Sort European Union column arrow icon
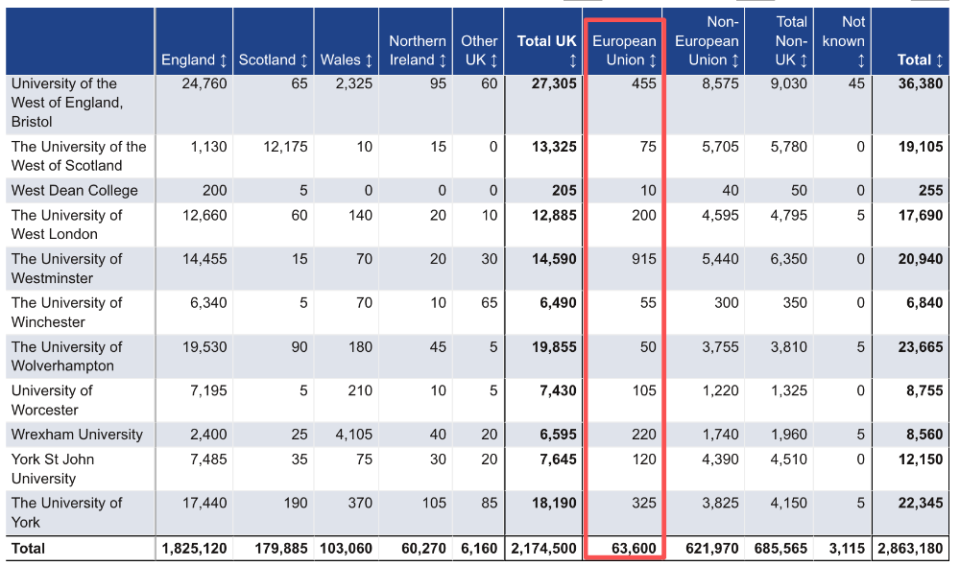The image size is (960, 566). pyautogui.click(x=653, y=60)
